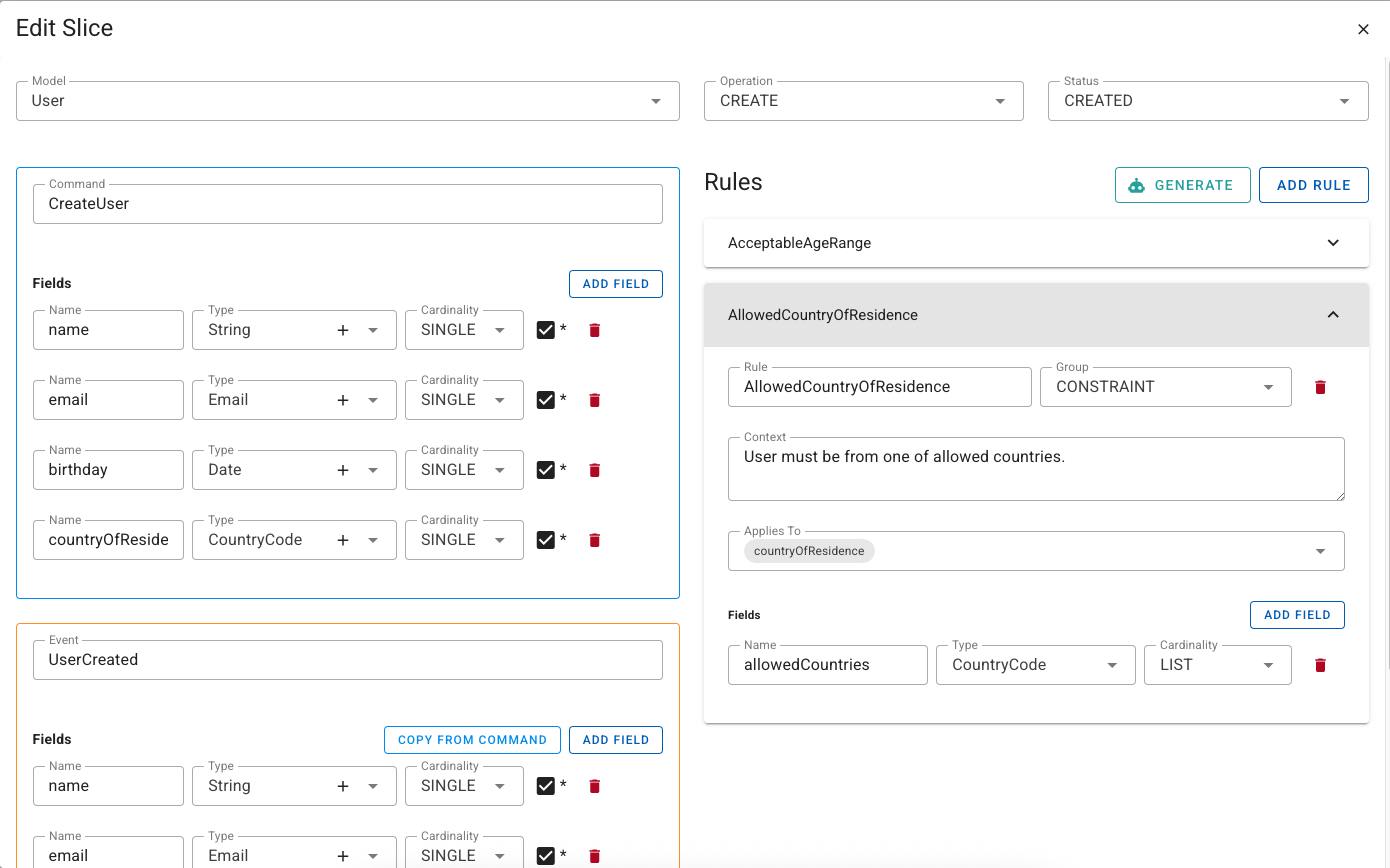
Task: Delete the AllowedCountryOfResidence rule
Action: click(1320, 387)
